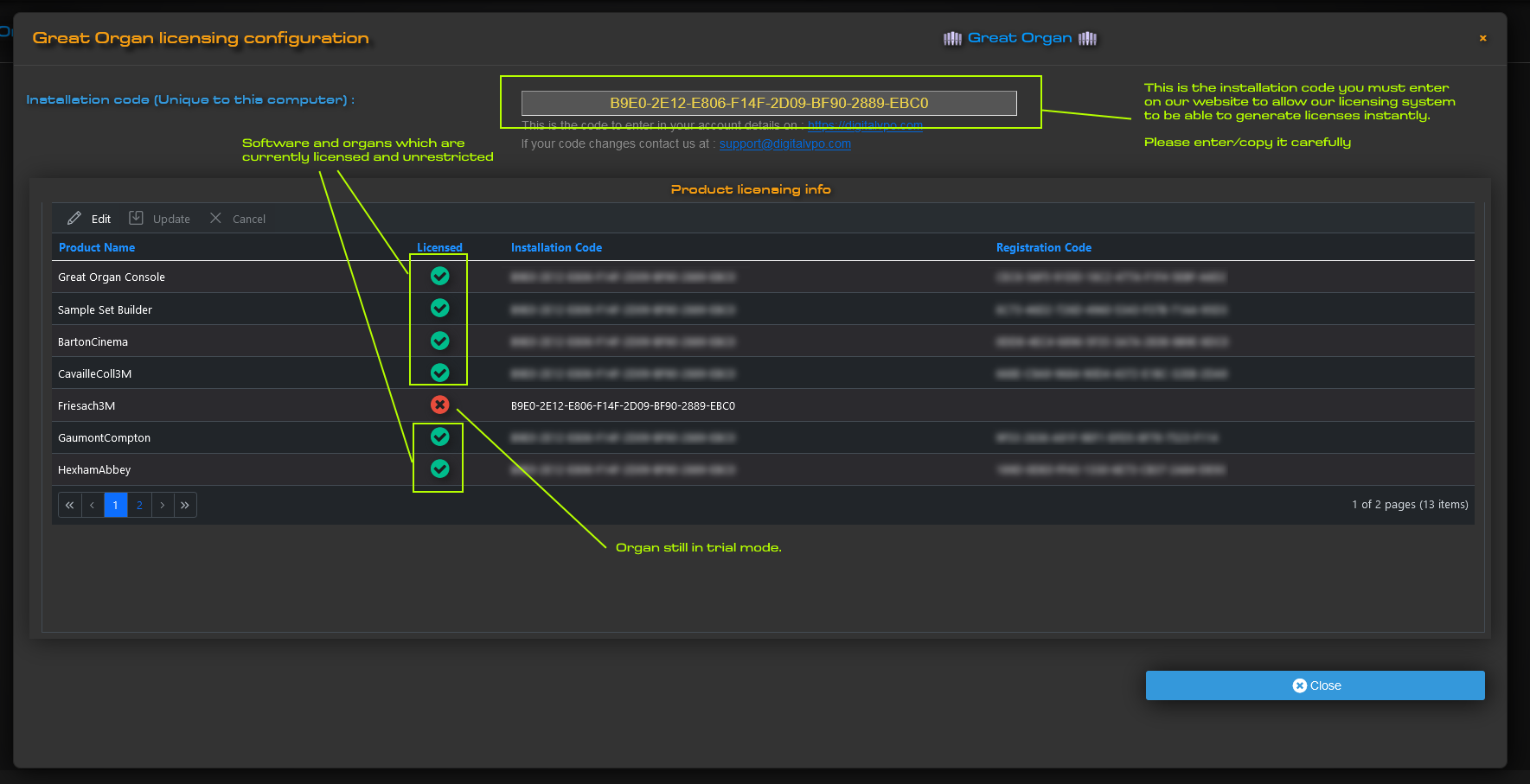Select page 1 in pager
The width and height of the screenshot is (1530, 784).
point(116,505)
